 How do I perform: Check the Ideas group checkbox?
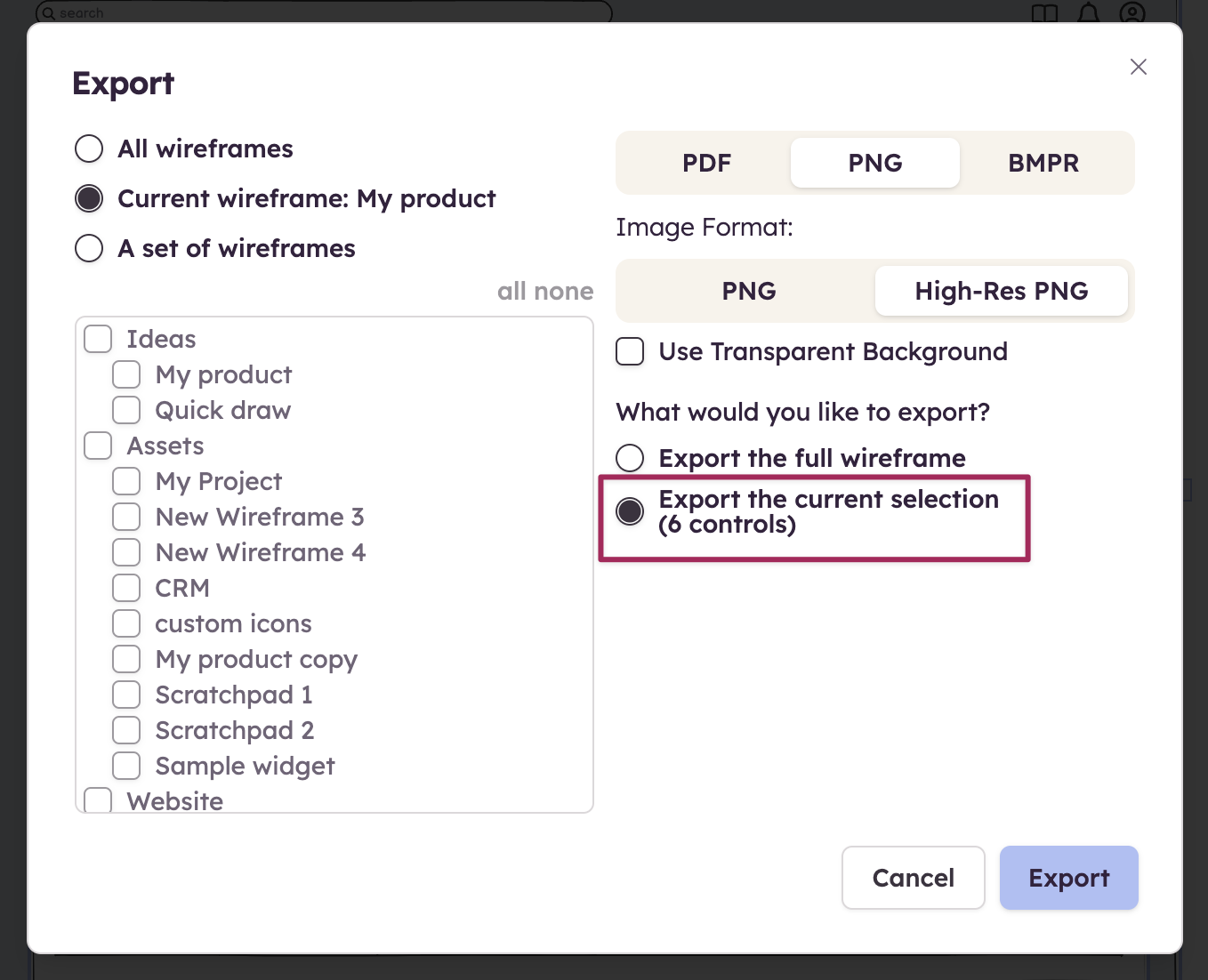pos(98,339)
